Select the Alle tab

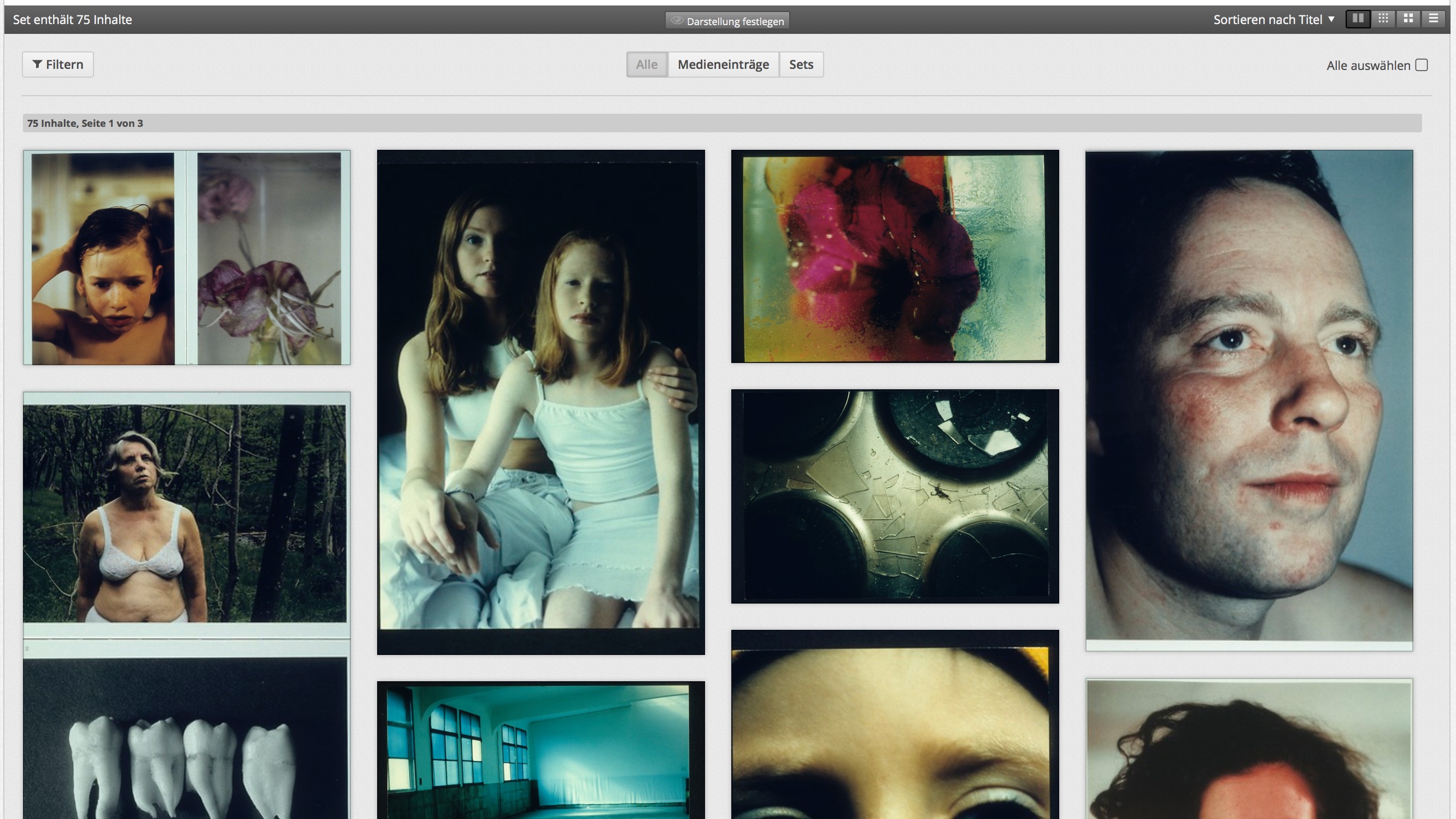coord(647,65)
